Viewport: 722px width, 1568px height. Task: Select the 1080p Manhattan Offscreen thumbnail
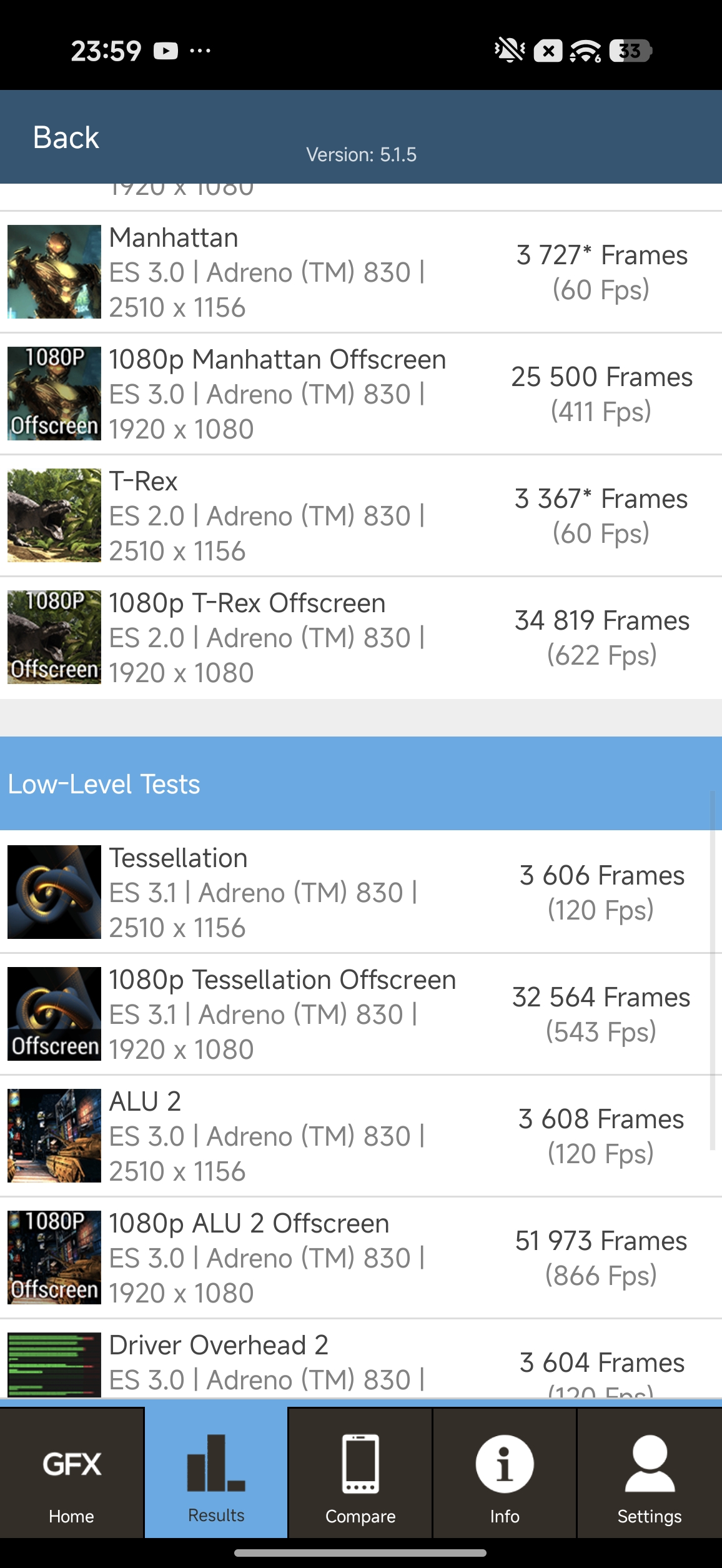54,394
